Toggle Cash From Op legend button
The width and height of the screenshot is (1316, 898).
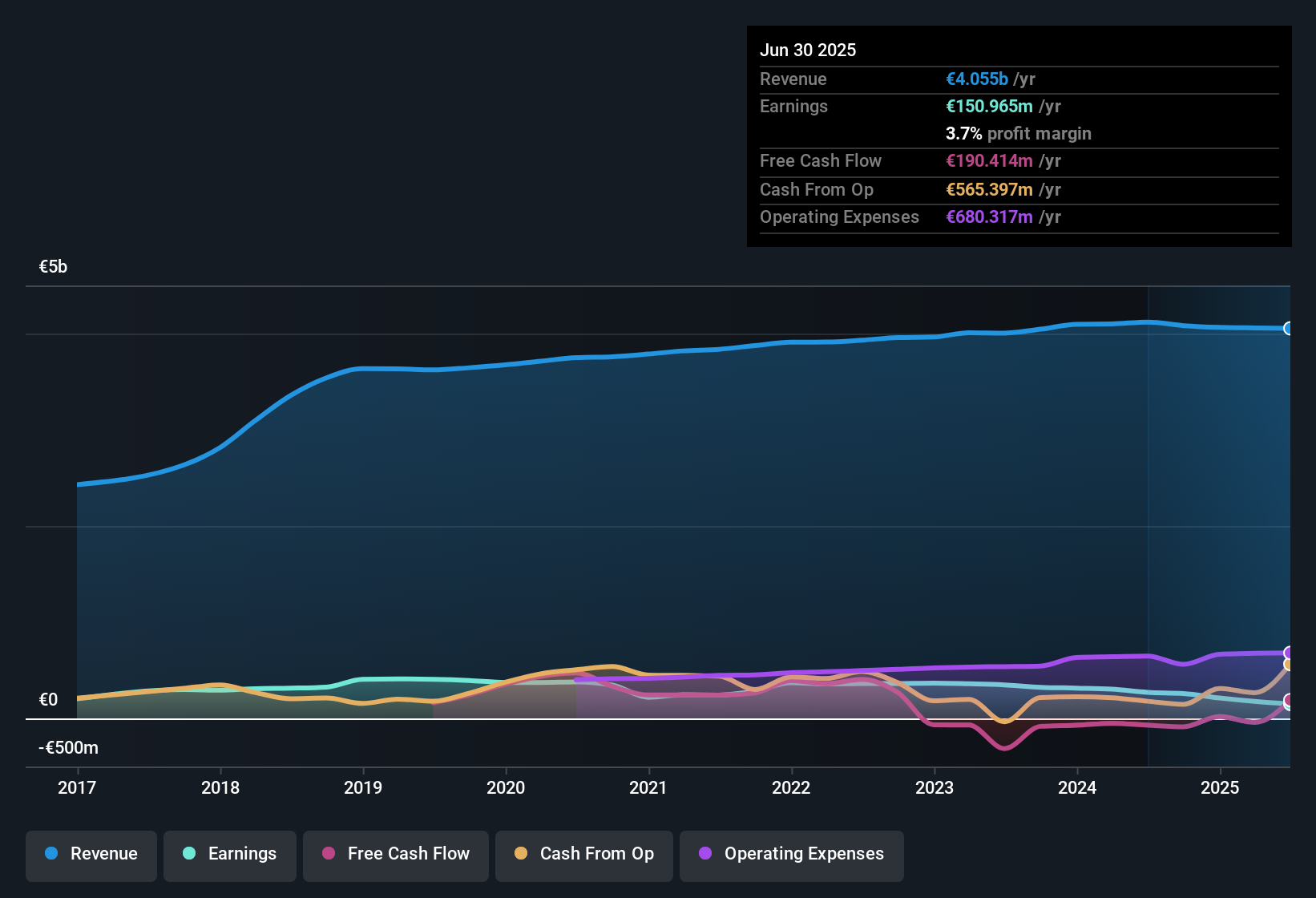[584, 854]
